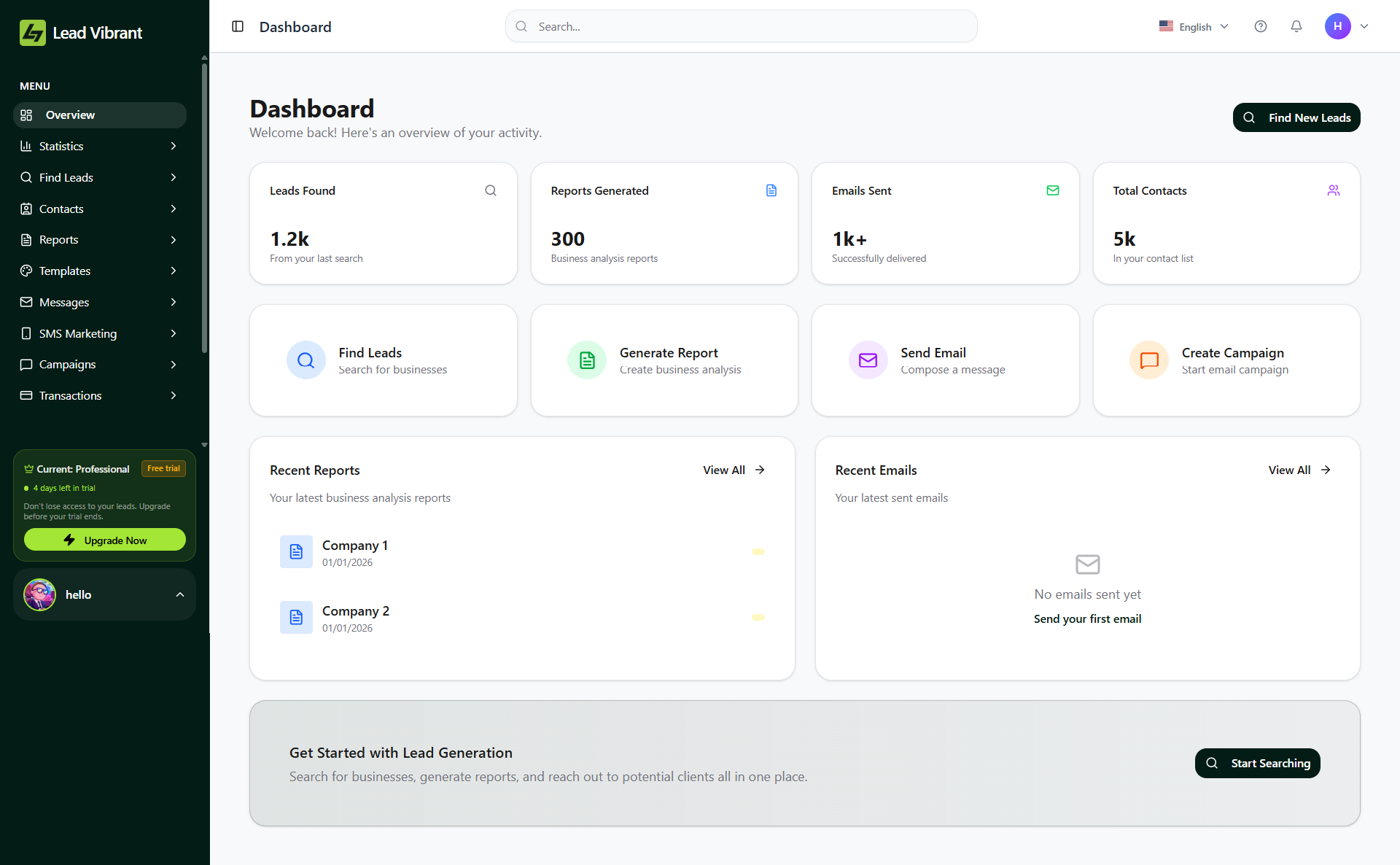1400x865 pixels.
Task: Click View All next to Recent Reports
Action: pos(733,470)
